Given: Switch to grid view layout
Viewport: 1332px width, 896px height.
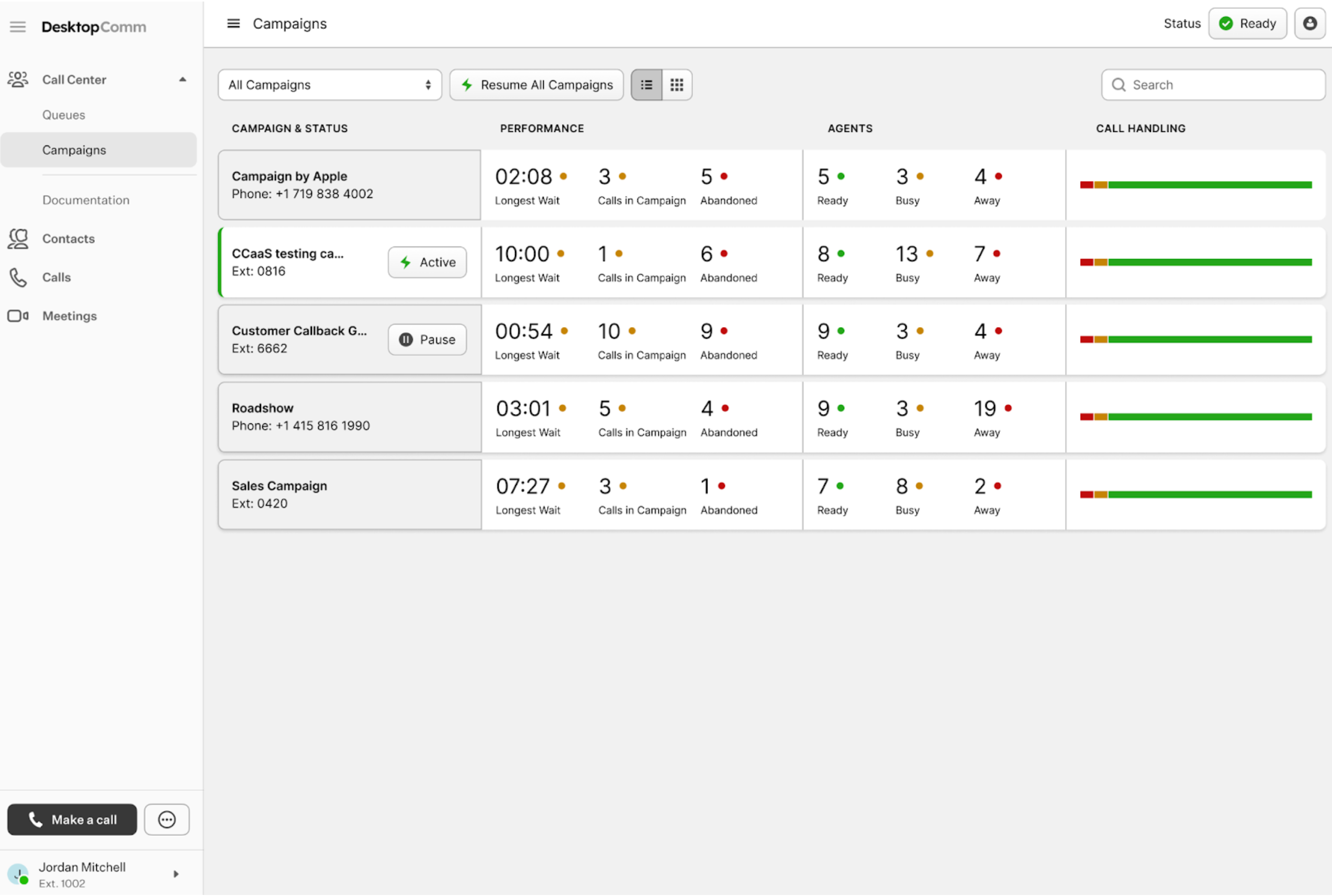Looking at the screenshot, I should click(x=677, y=85).
